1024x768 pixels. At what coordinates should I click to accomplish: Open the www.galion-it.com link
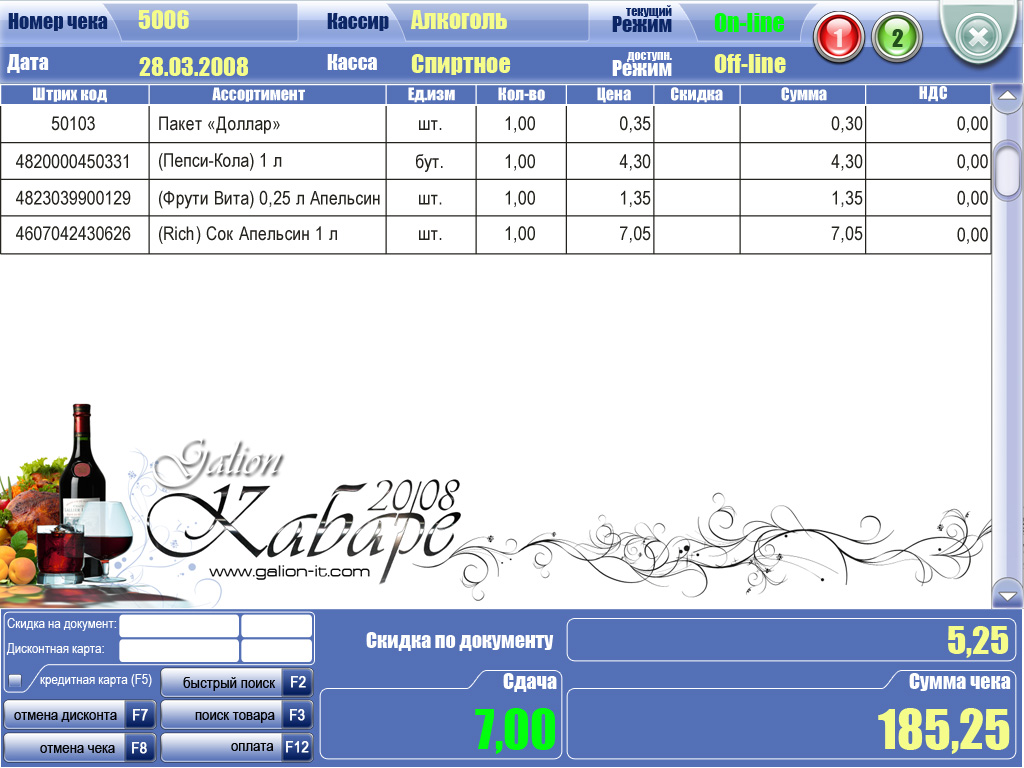(x=290, y=572)
